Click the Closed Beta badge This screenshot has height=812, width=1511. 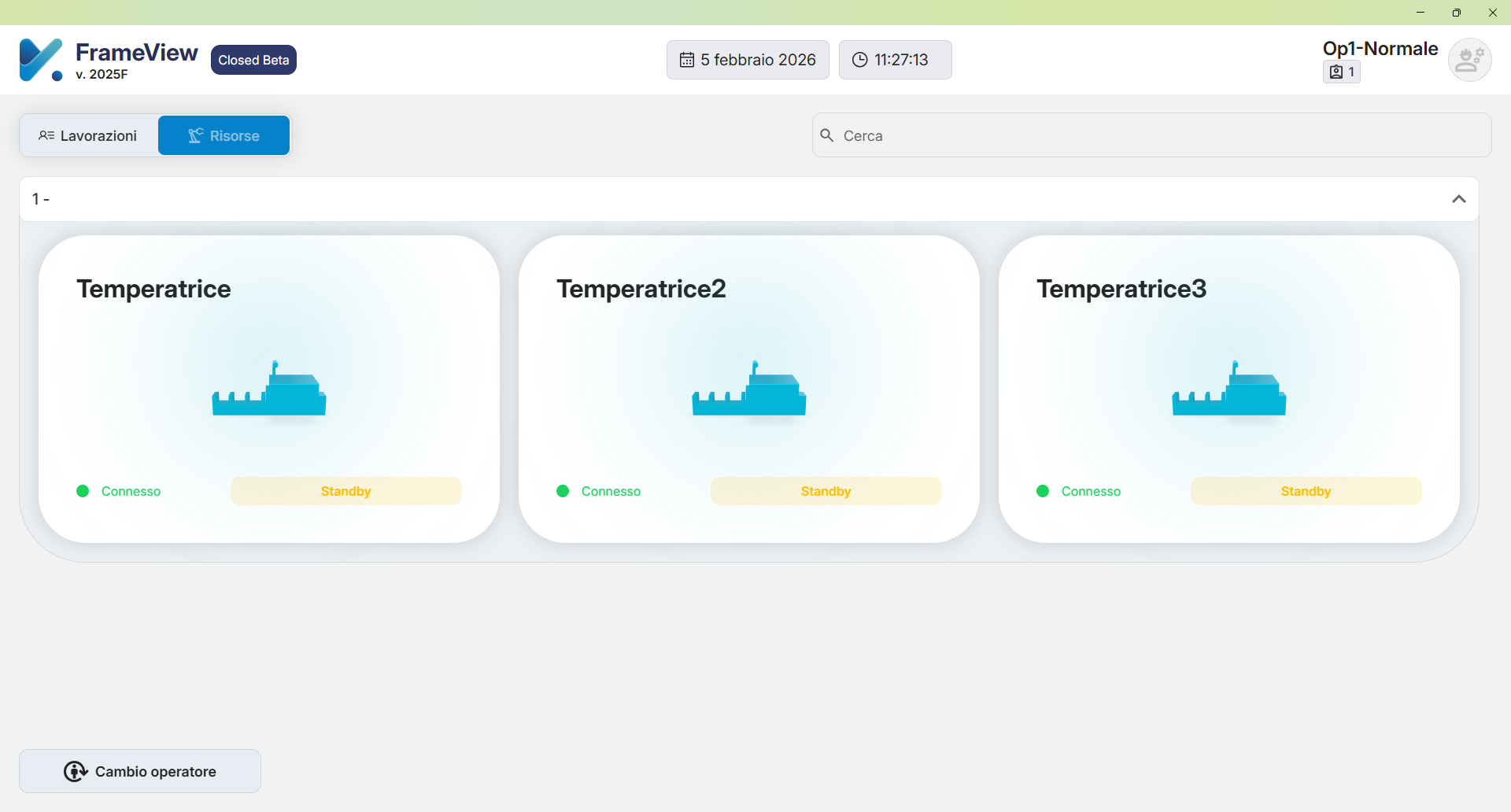253,60
